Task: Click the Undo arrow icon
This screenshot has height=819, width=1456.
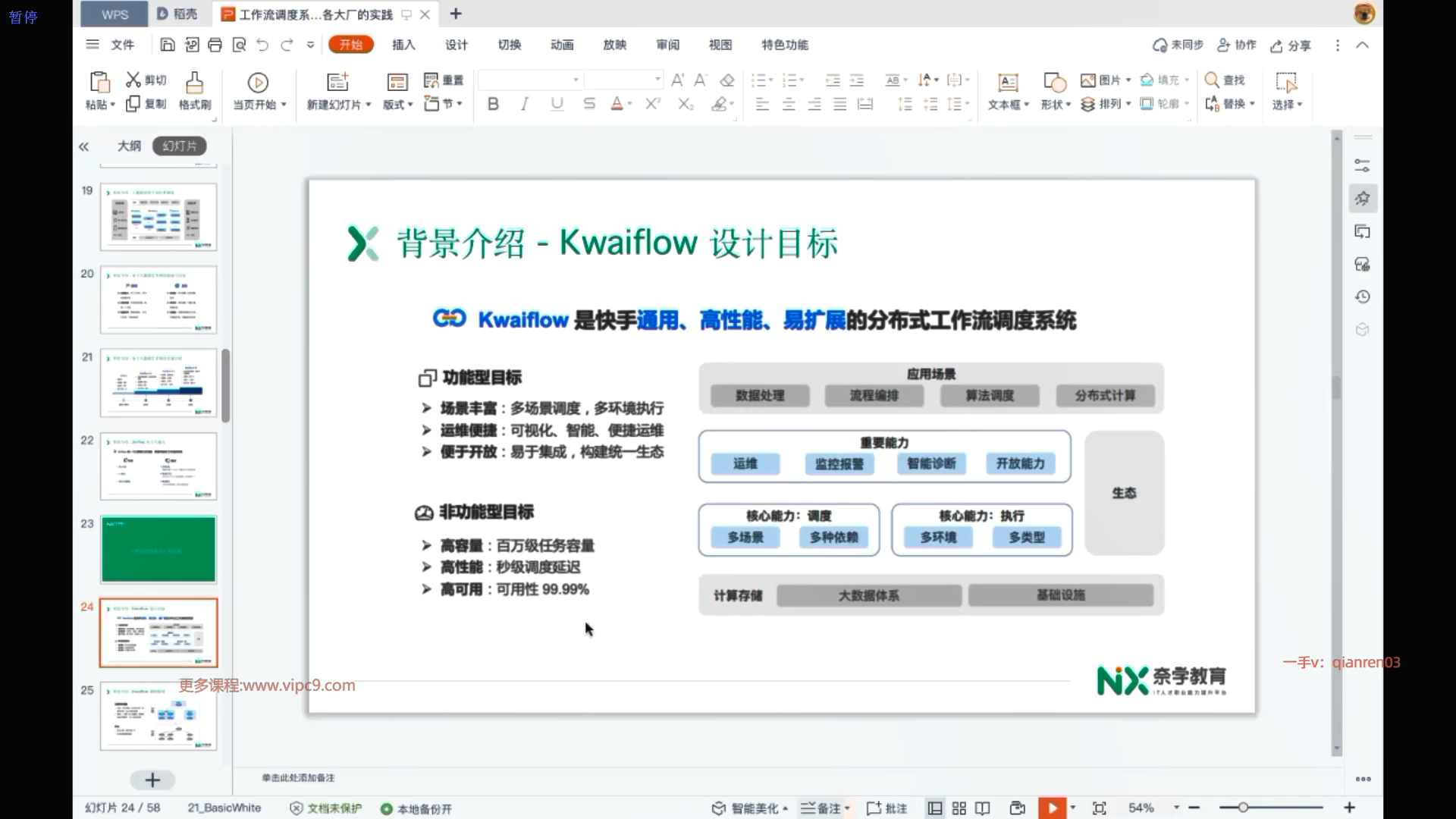Action: 262,45
